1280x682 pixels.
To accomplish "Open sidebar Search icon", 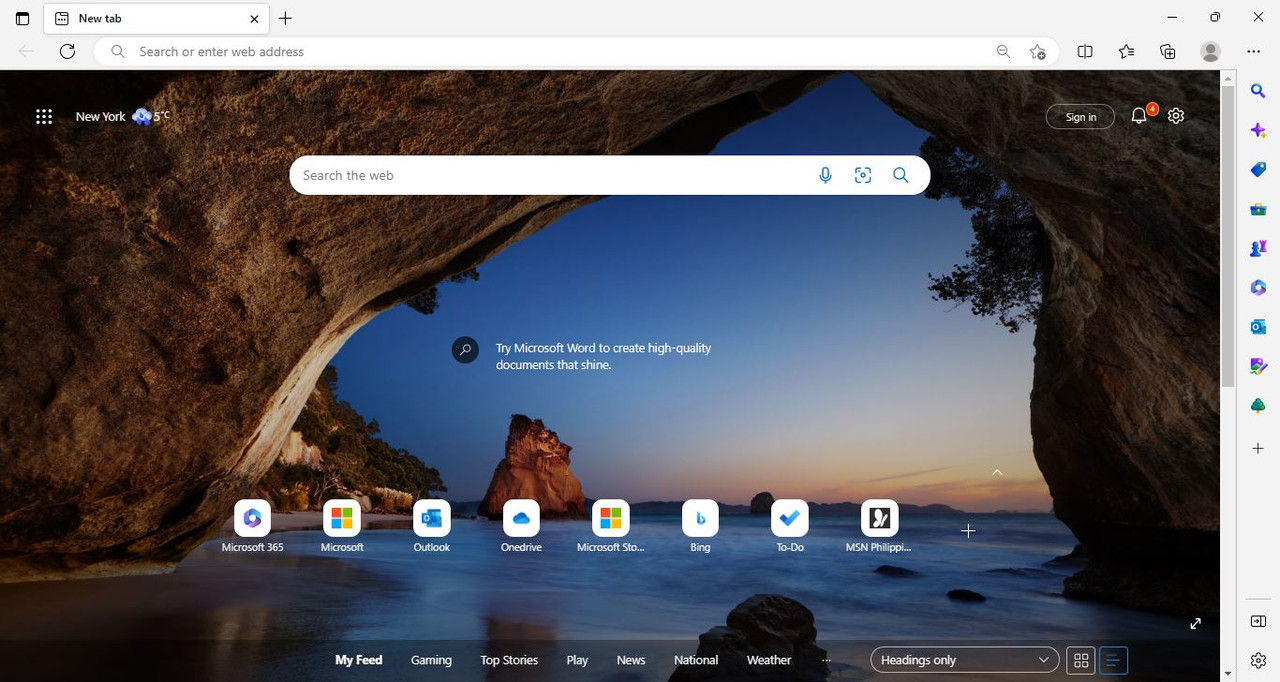I will (x=1258, y=91).
